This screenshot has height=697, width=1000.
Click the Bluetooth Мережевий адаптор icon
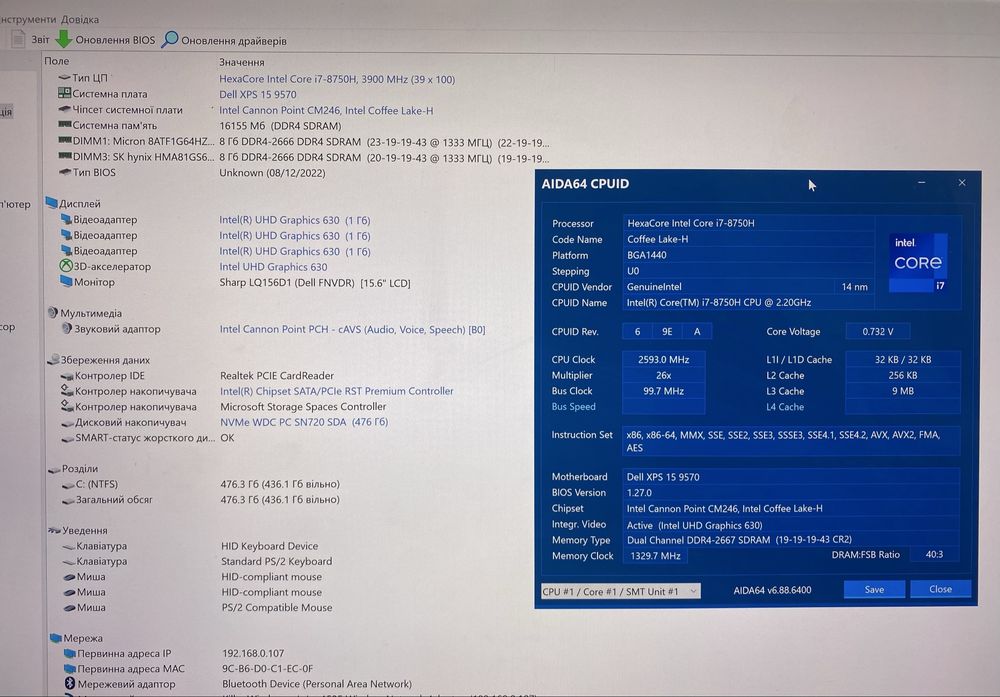point(70,684)
